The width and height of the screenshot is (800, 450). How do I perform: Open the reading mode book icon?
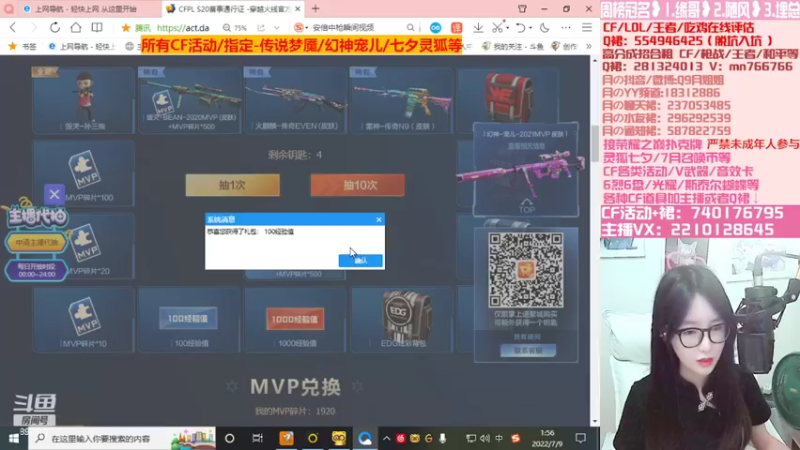(x=97, y=28)
